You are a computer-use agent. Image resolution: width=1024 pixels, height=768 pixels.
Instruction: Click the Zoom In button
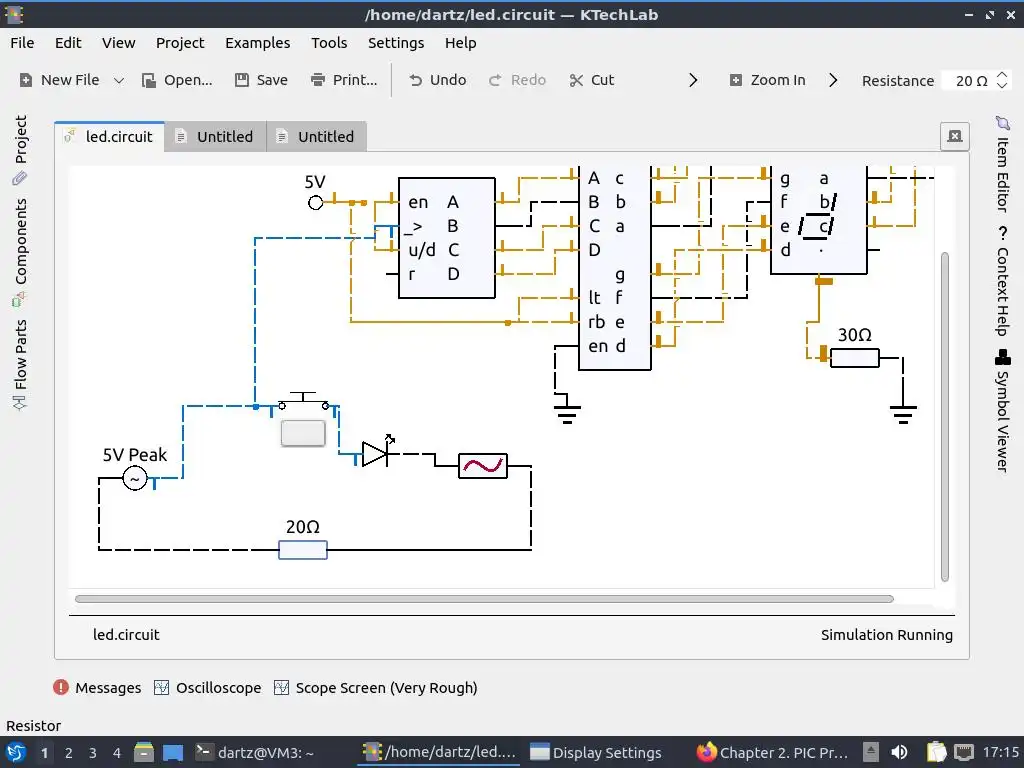[x=767, y=80]
